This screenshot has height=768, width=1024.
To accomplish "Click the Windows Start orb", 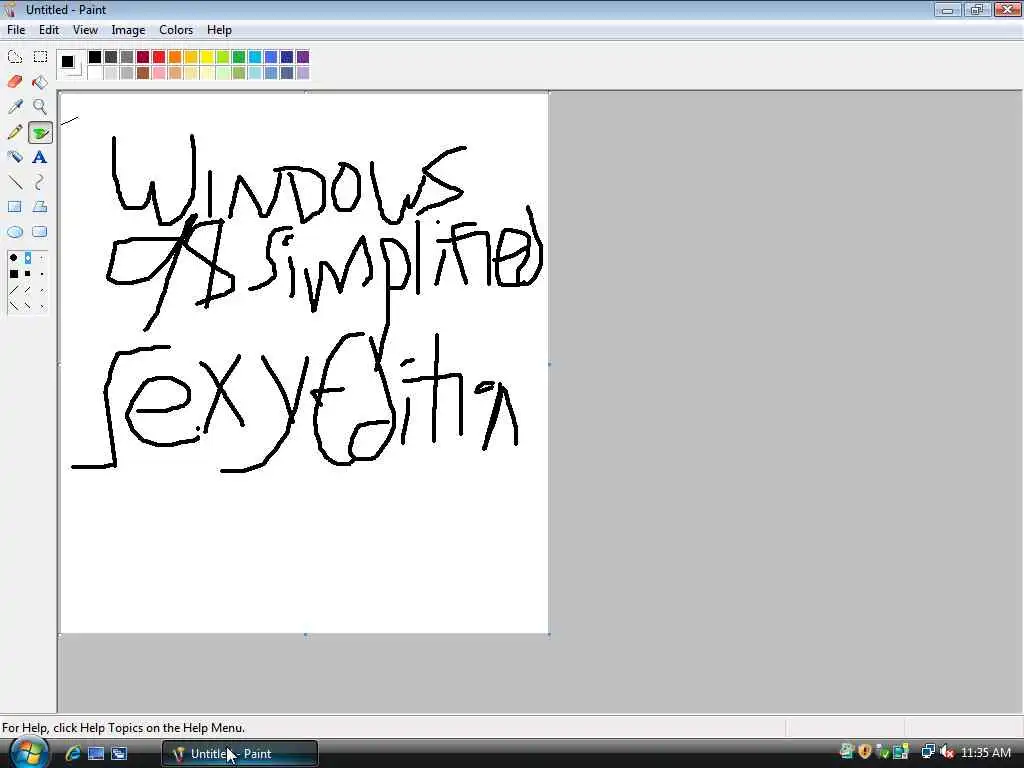I will coord(29,753).
